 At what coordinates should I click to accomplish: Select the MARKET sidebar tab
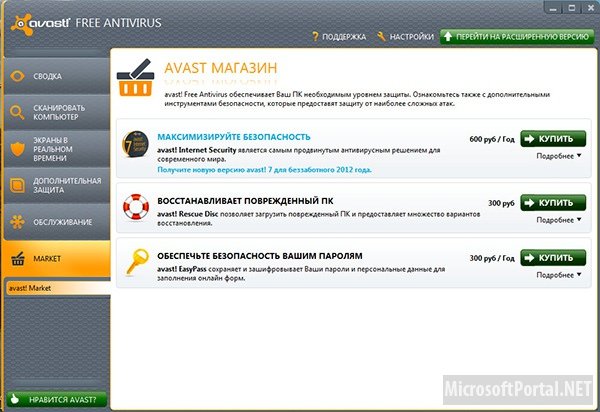tap(57, 259)
